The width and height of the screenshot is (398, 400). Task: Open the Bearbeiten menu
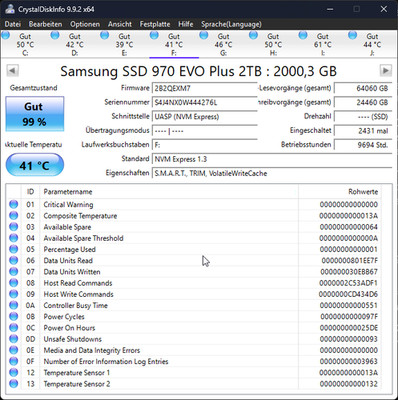[x=45, y=24]
